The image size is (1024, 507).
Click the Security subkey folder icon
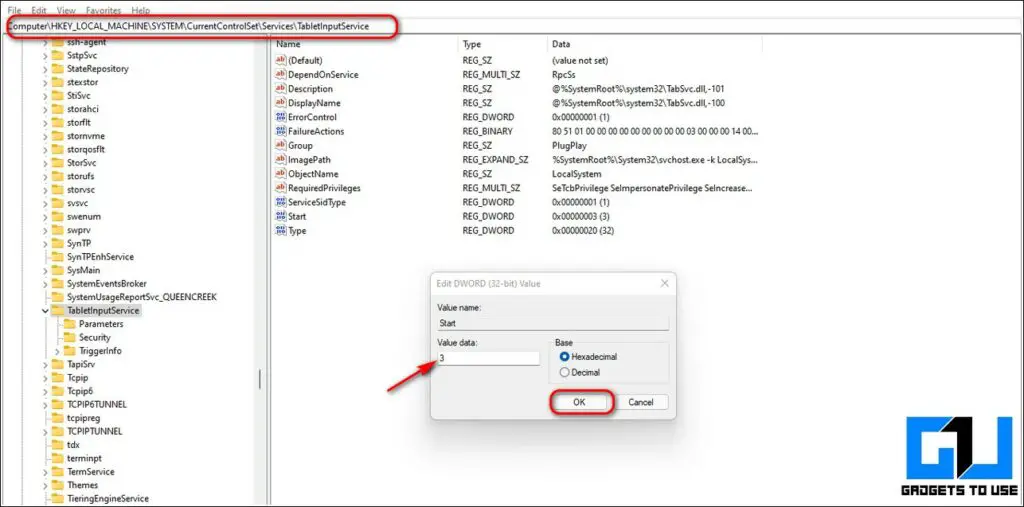pyautogui.click(x=69, y=337)
